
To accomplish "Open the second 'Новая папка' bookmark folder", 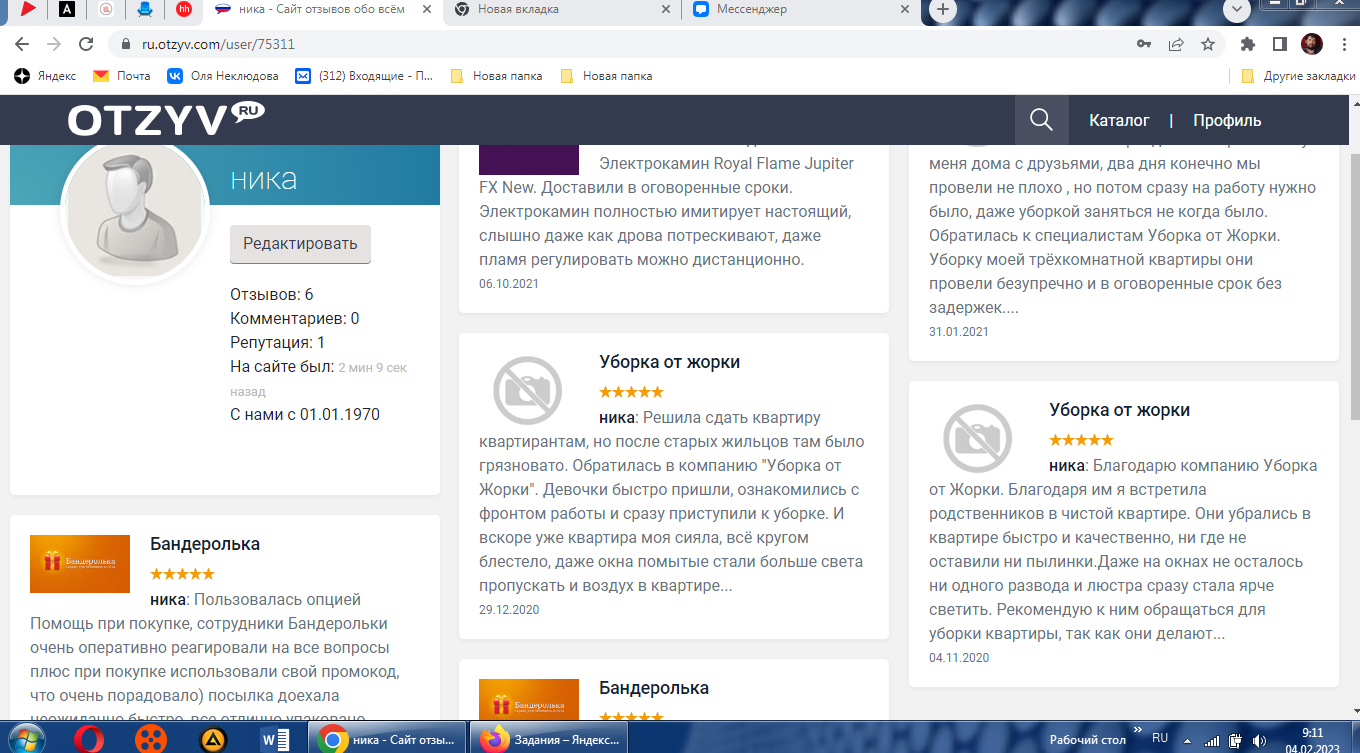I will [x=606, y=76].
